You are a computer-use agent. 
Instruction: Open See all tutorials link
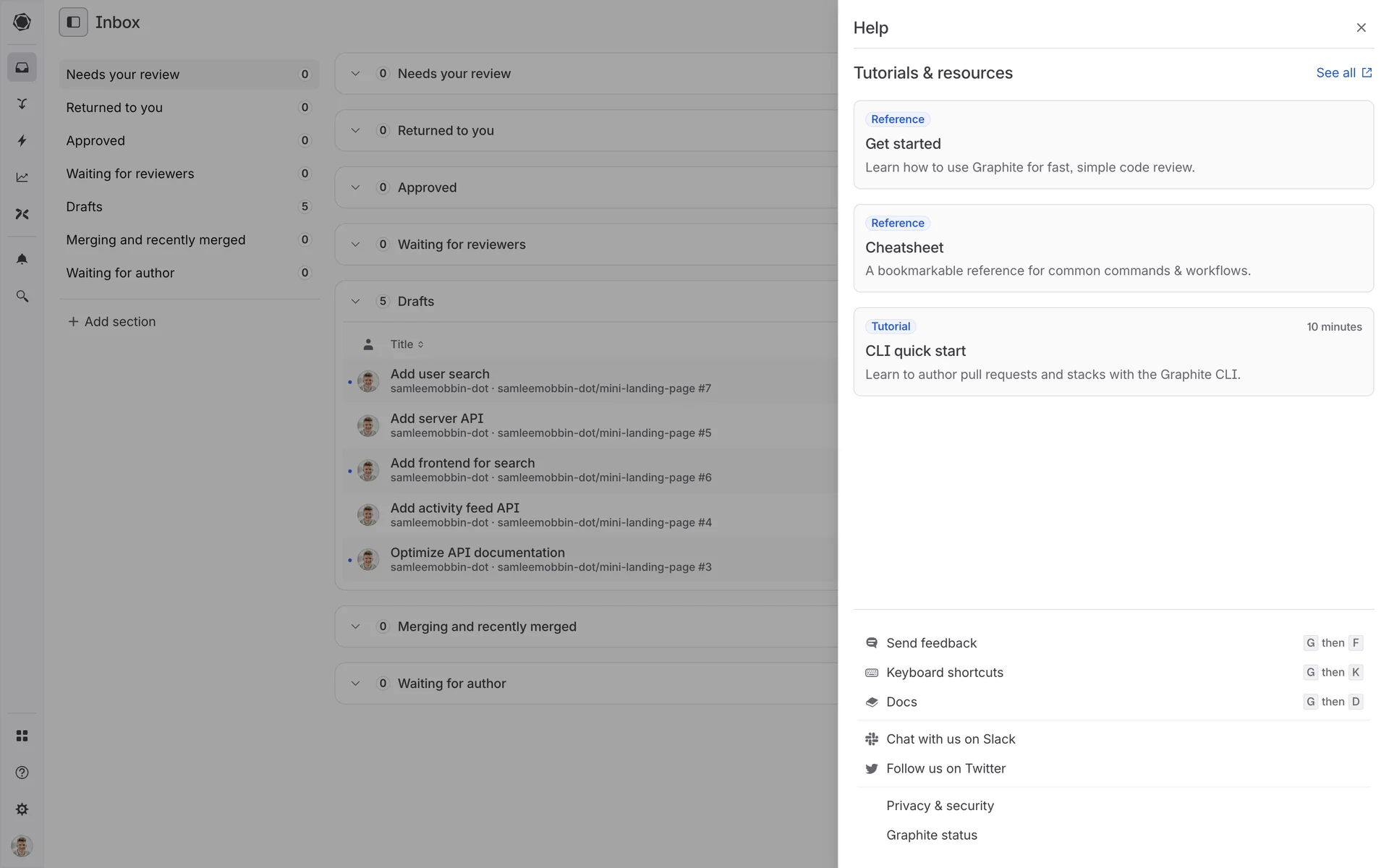click(x=1343, y=73)
